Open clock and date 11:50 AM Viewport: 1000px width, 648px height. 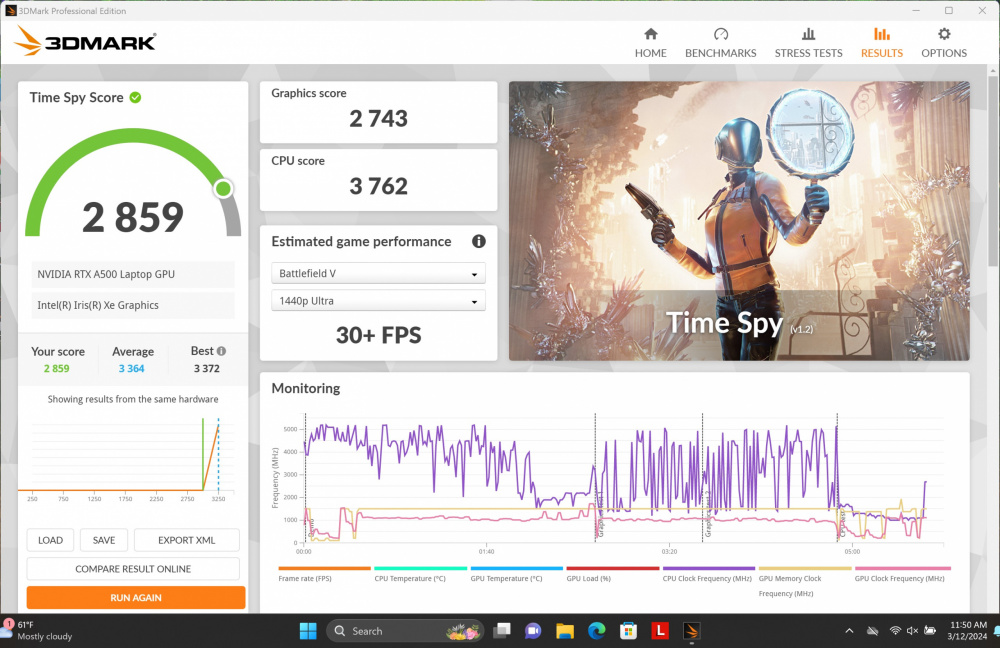pyautogui.click(x=967, y=630)
